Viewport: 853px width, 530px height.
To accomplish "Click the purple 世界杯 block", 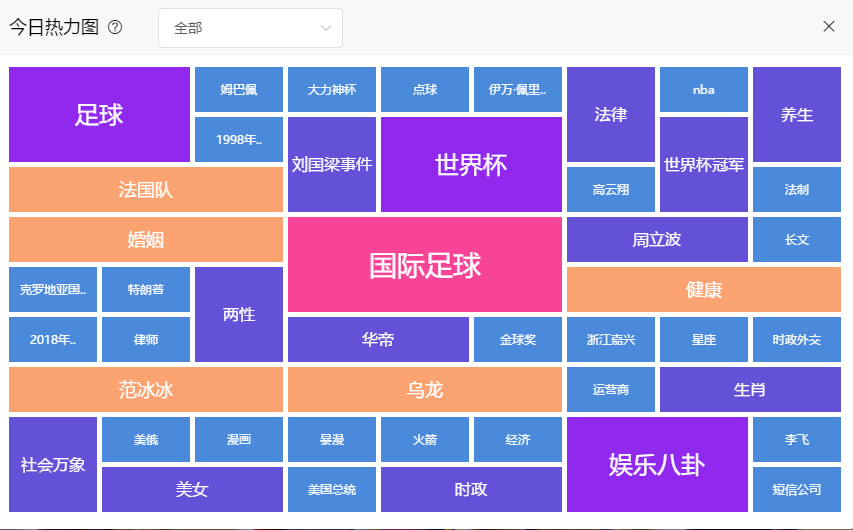I will coord(471,165).
